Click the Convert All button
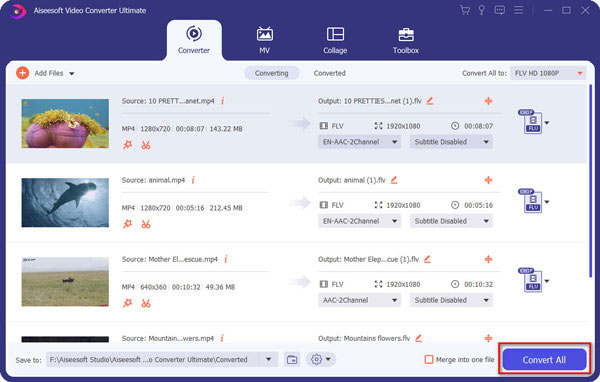The width and height of the screenshot is (600, 382). 544,359
